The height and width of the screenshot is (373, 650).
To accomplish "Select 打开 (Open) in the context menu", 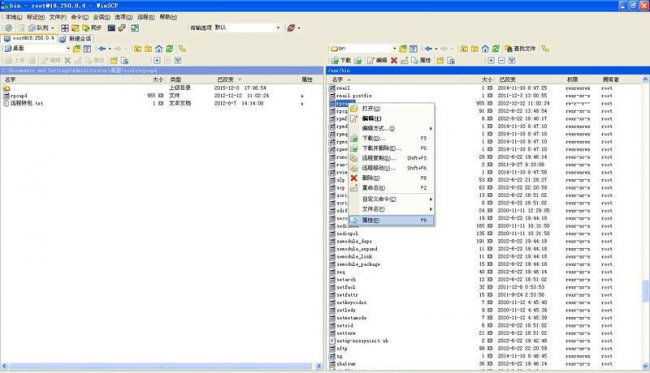I will (x=392, y=109).
